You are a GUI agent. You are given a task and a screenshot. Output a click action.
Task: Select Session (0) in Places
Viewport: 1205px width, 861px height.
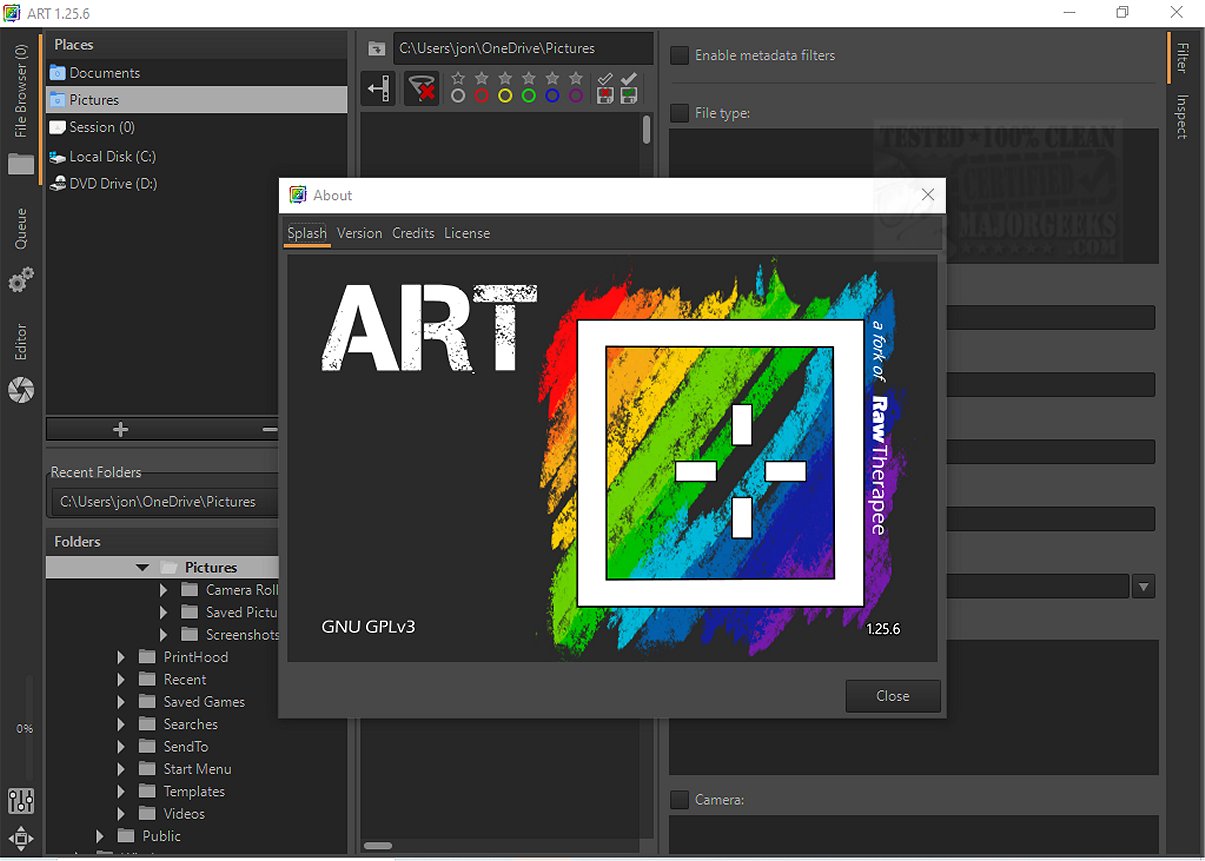(197, 127)
